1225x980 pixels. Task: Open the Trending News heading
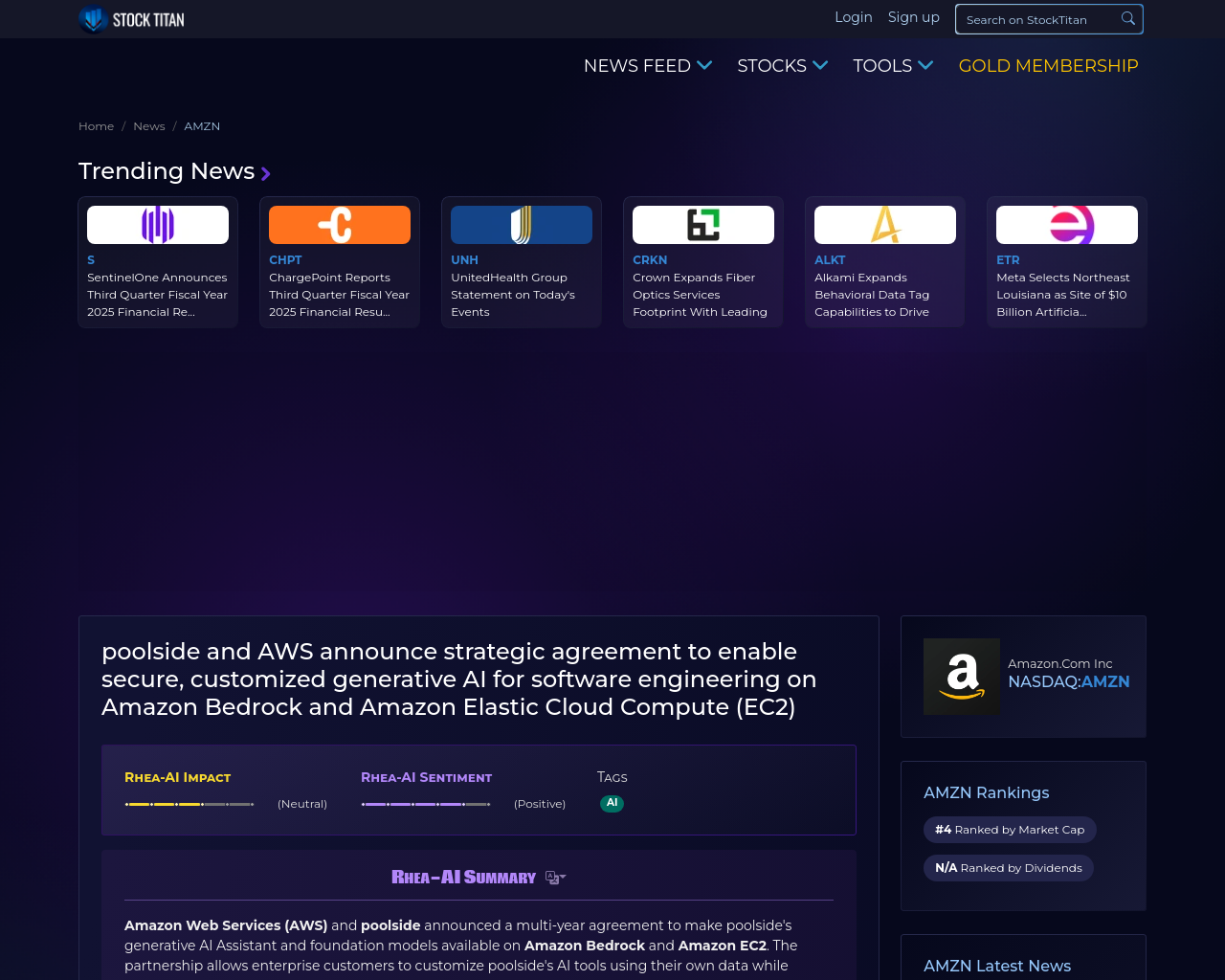167,170
